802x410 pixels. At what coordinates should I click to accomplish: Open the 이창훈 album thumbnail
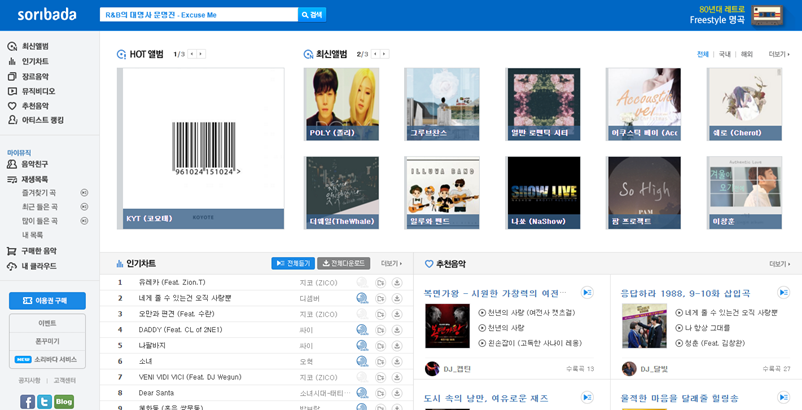pos(744,193)
